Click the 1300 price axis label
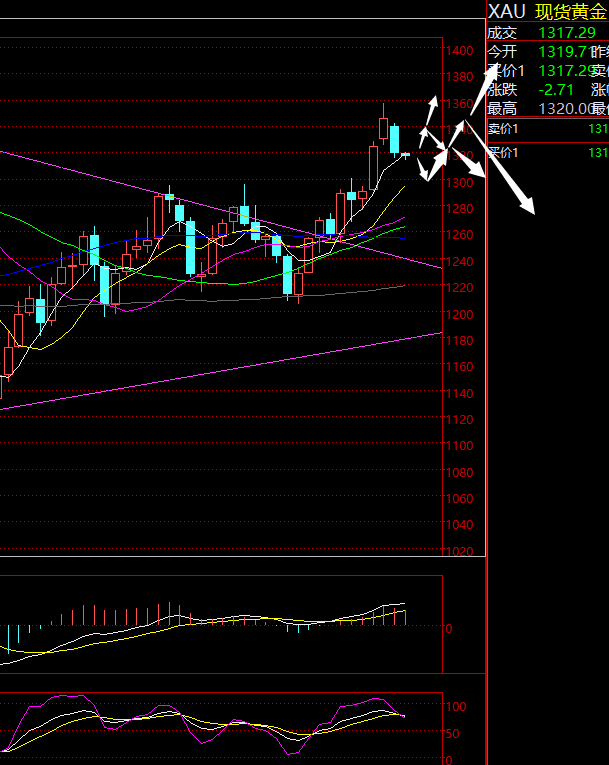Screen dimensions: 609x765 (460, 182)
